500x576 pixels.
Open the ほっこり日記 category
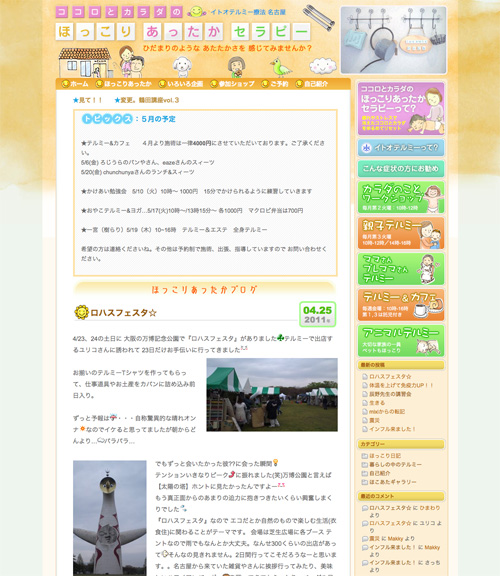(x=385, y=456)
